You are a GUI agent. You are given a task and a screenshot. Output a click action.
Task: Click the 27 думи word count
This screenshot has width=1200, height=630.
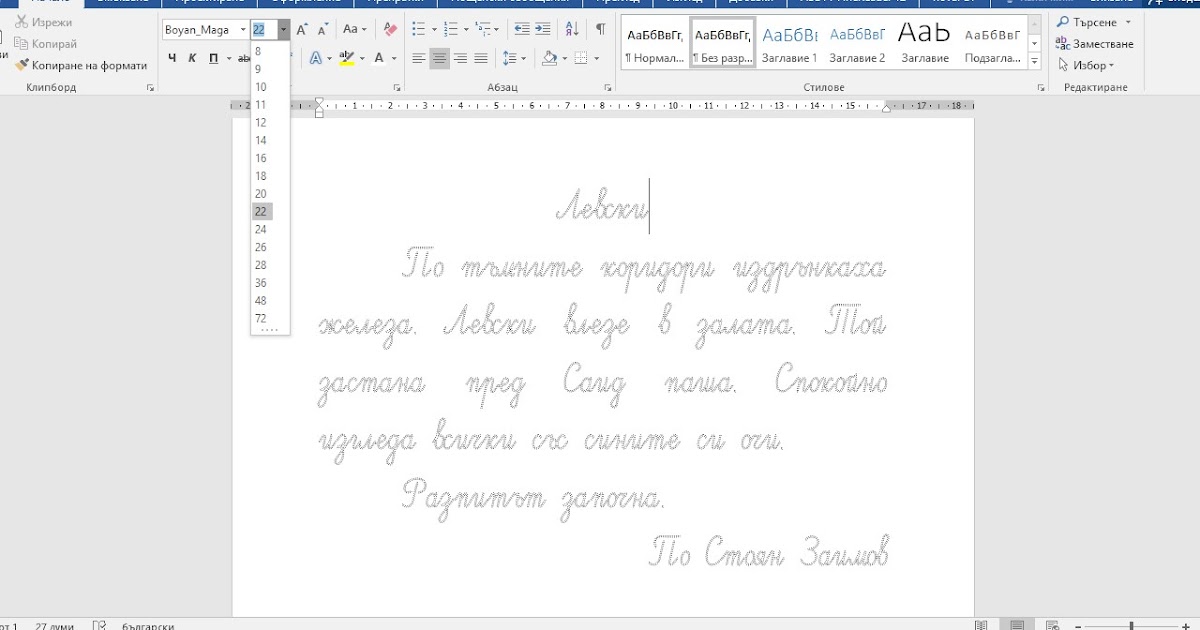54,625
